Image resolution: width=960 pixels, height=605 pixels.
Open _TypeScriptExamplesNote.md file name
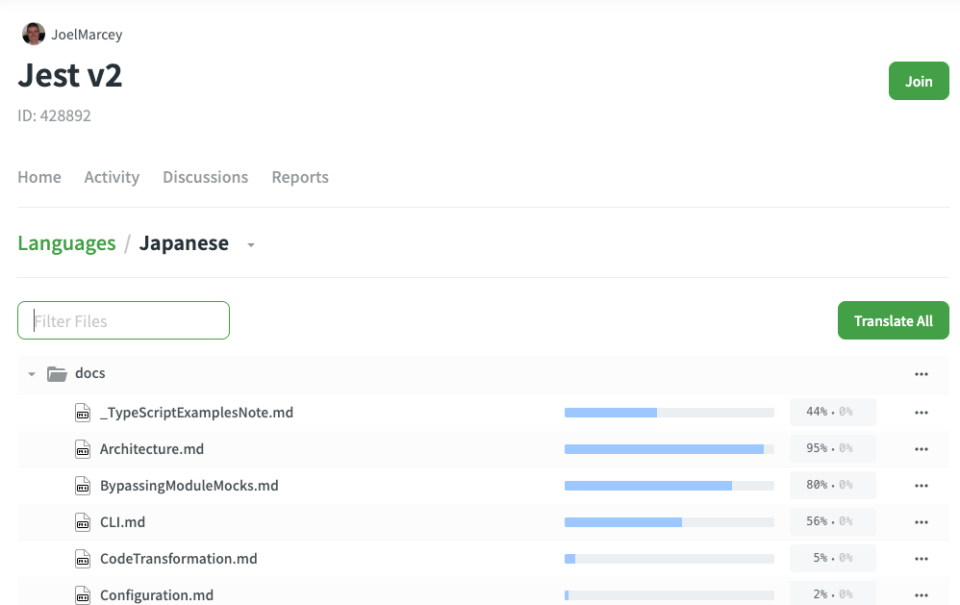(x=197, y=413)
